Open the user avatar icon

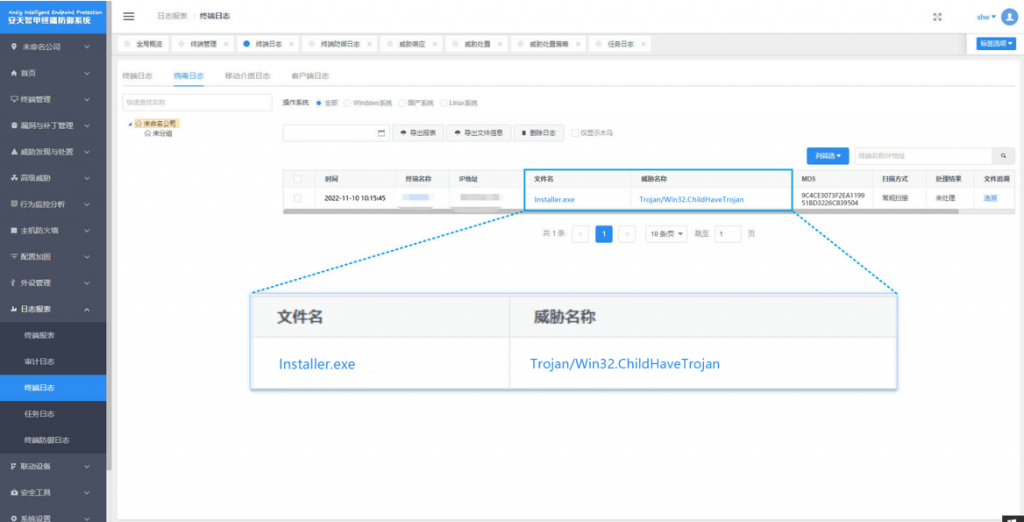tap(1009, 17)
